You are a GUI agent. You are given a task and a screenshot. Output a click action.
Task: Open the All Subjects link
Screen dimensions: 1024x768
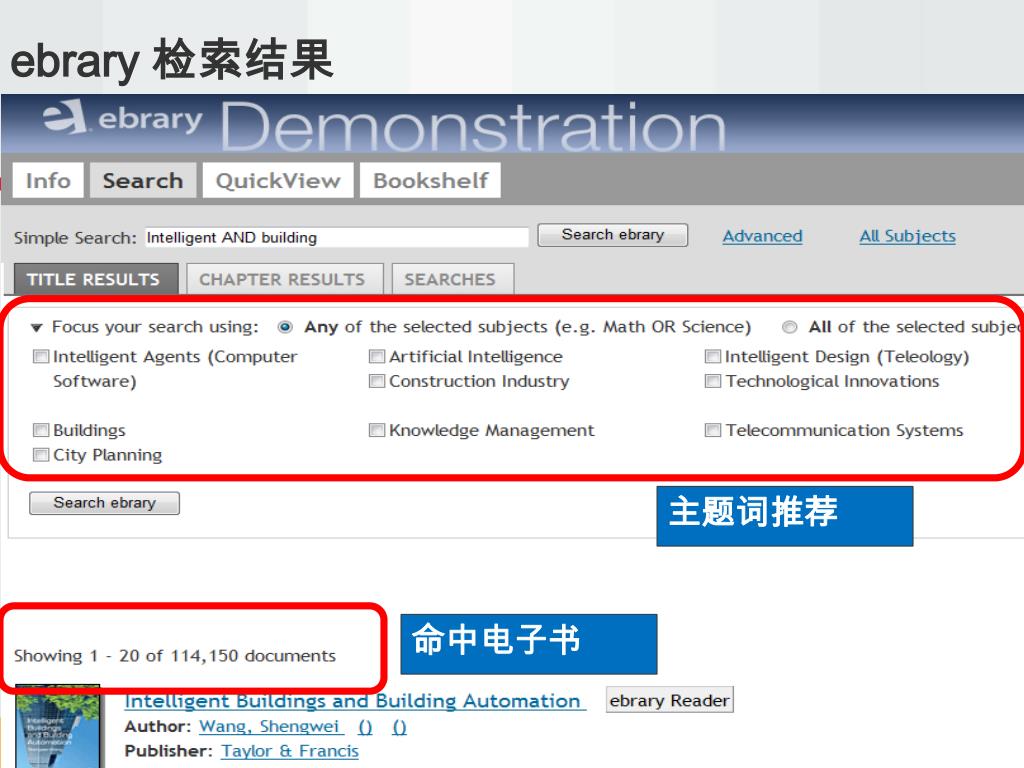(907, 236)
